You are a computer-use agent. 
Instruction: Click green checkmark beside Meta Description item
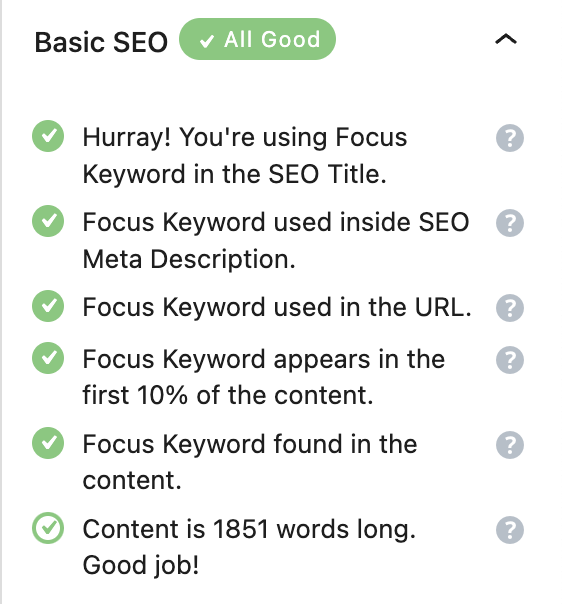coord(48,221)
